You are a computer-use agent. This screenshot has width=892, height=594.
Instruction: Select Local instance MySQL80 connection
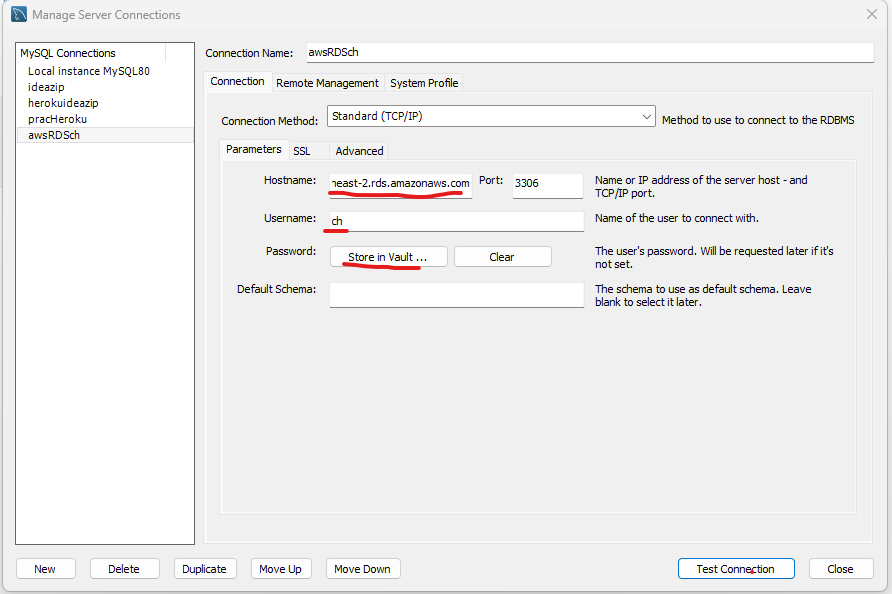point(89,71)
